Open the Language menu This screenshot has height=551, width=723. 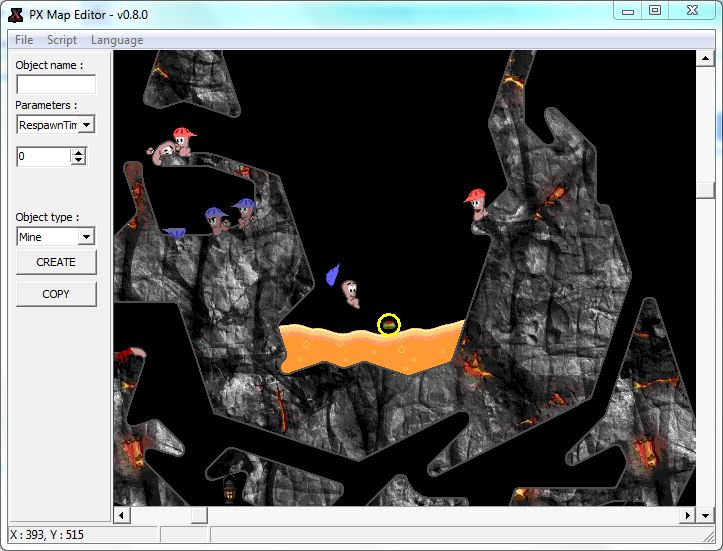click(x=117, y=40)
